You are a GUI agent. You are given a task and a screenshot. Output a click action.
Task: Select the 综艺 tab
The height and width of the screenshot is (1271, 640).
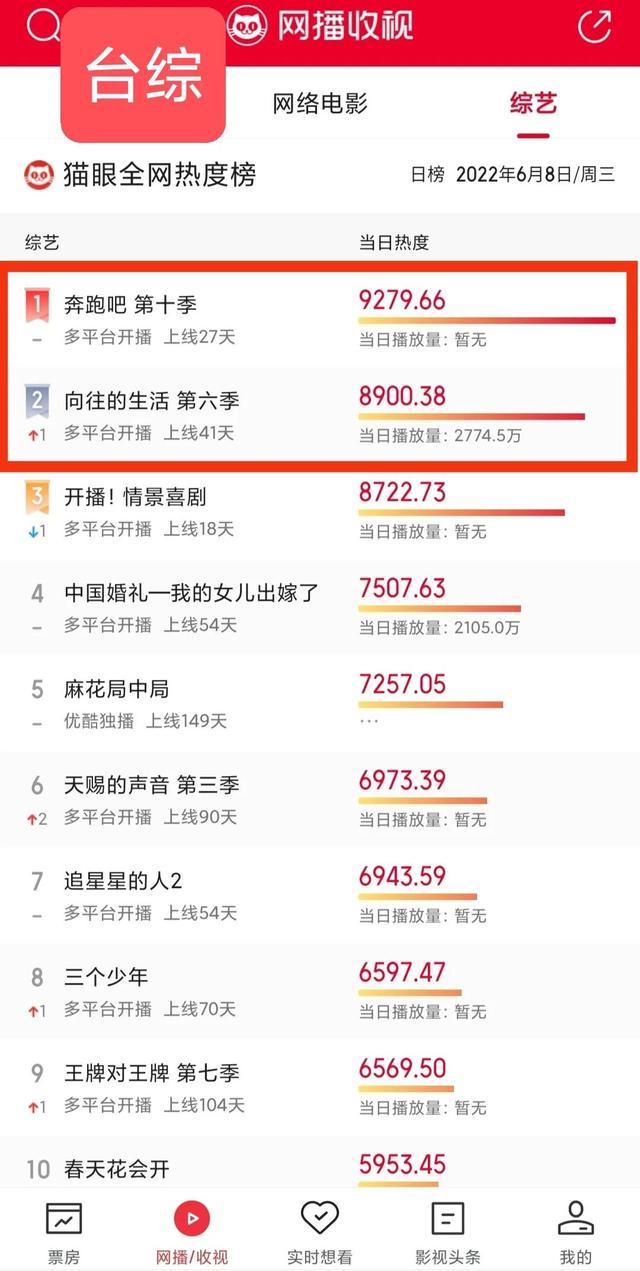click(533, 103)
